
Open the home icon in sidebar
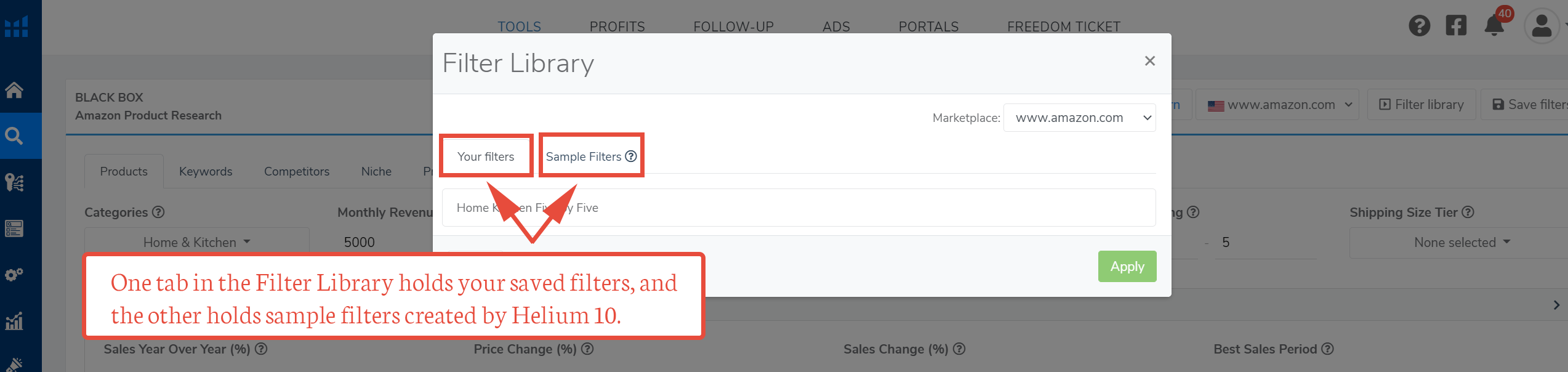[14, 90]
